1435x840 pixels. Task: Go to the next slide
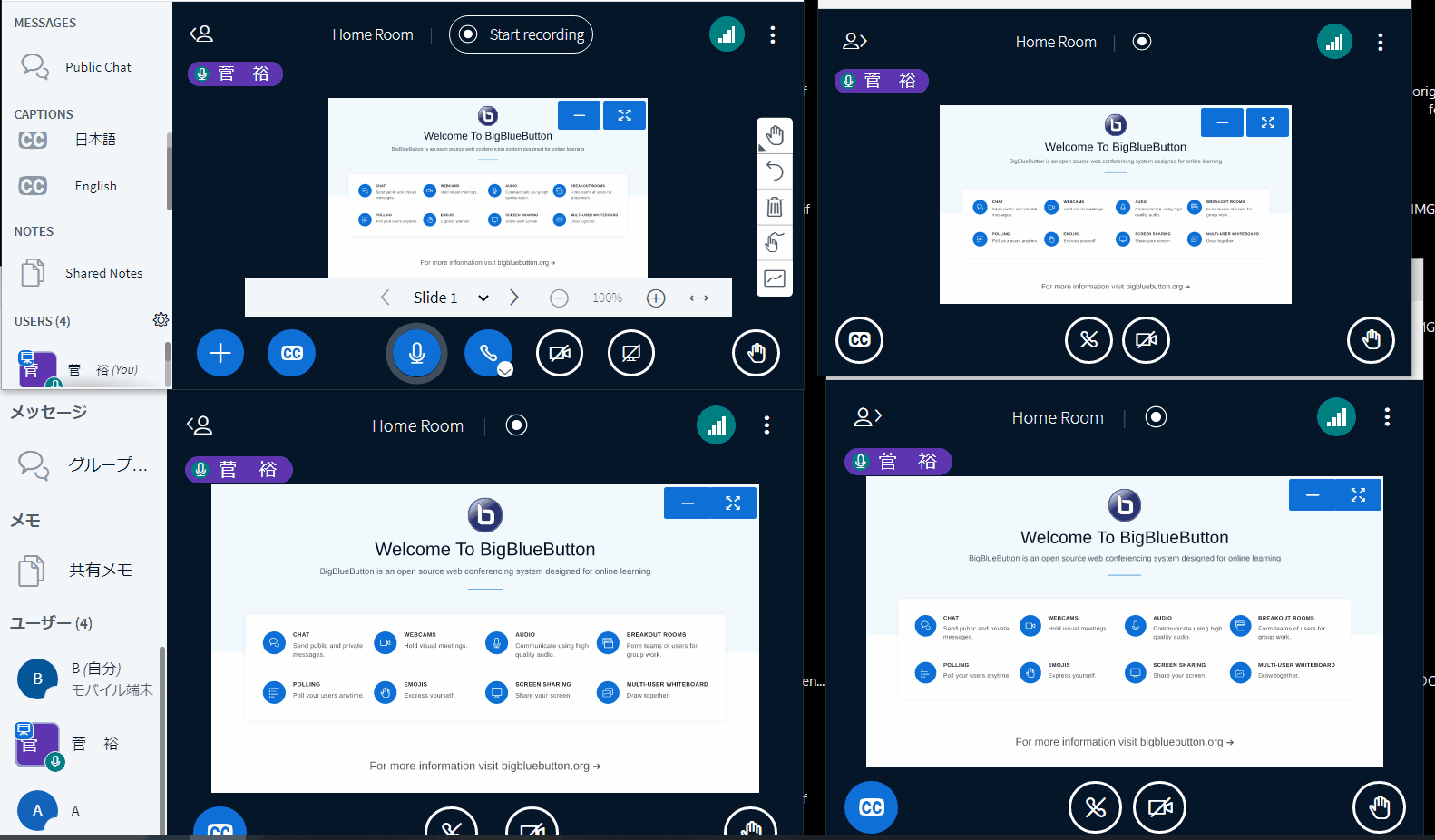pos(514,298)
